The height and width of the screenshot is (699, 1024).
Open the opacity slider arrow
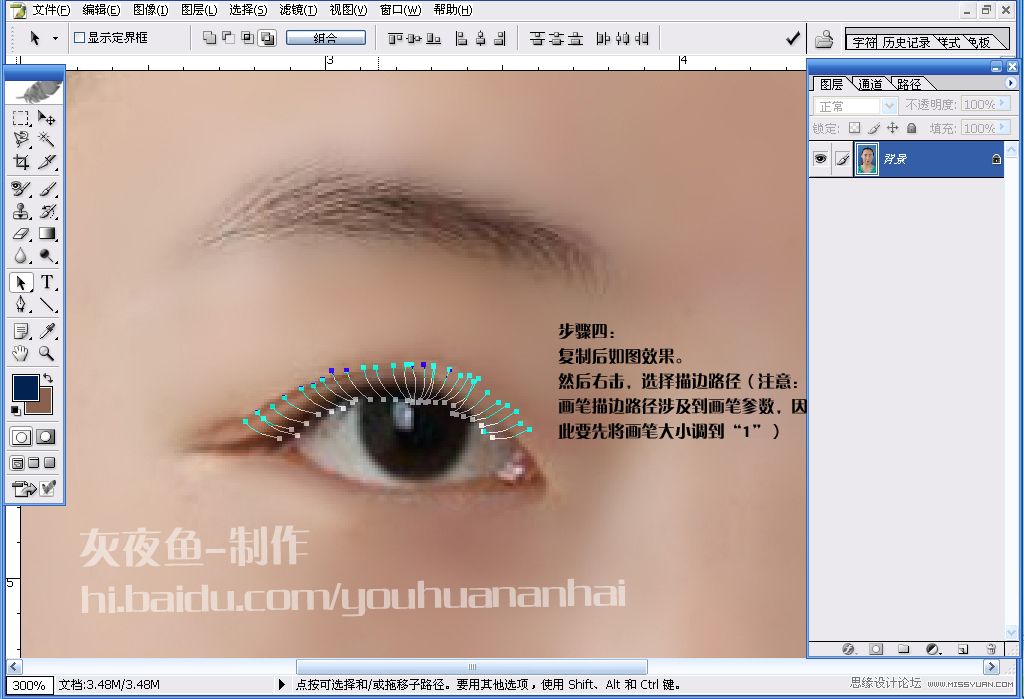[x=1004, y=104]
